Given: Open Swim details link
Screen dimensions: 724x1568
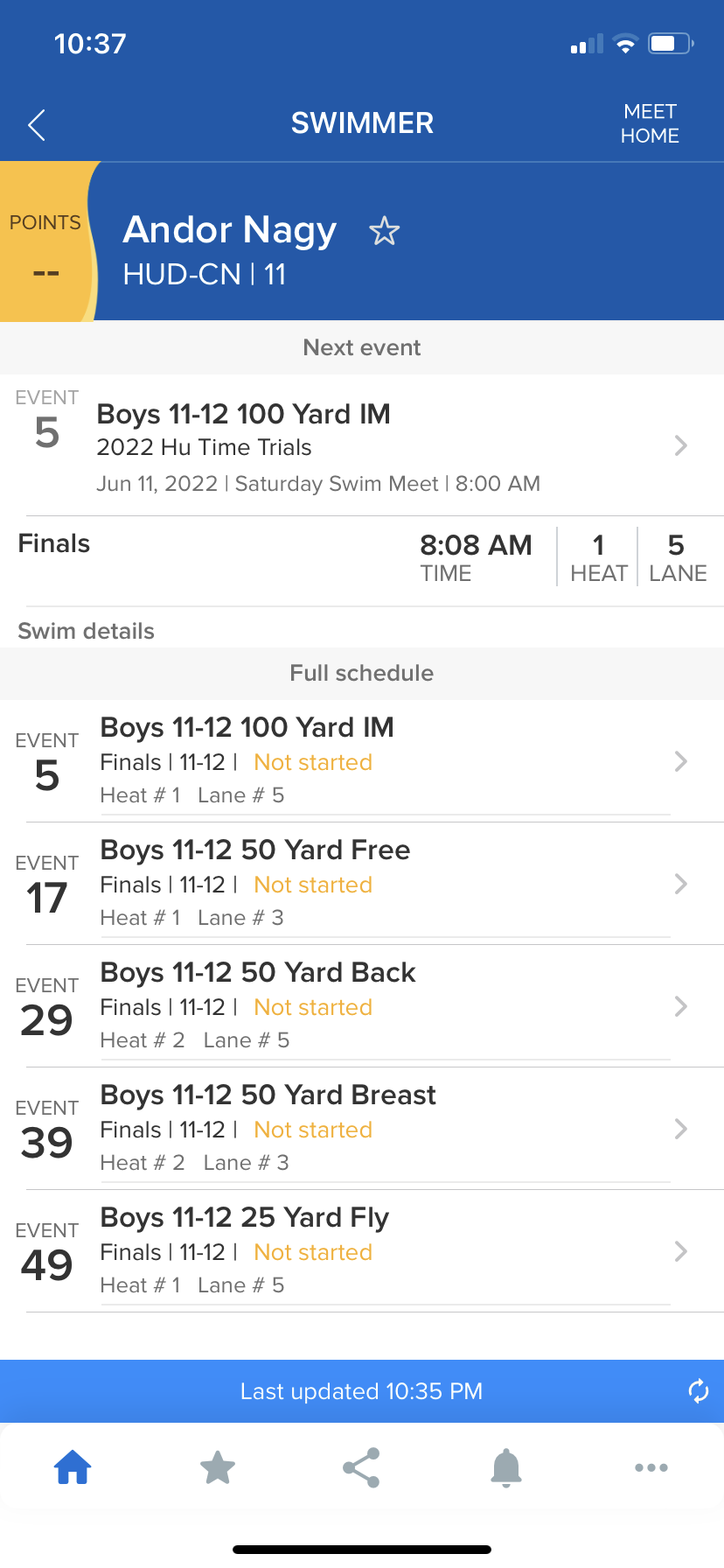Looking at the screenshot, I should pos(86,631).
